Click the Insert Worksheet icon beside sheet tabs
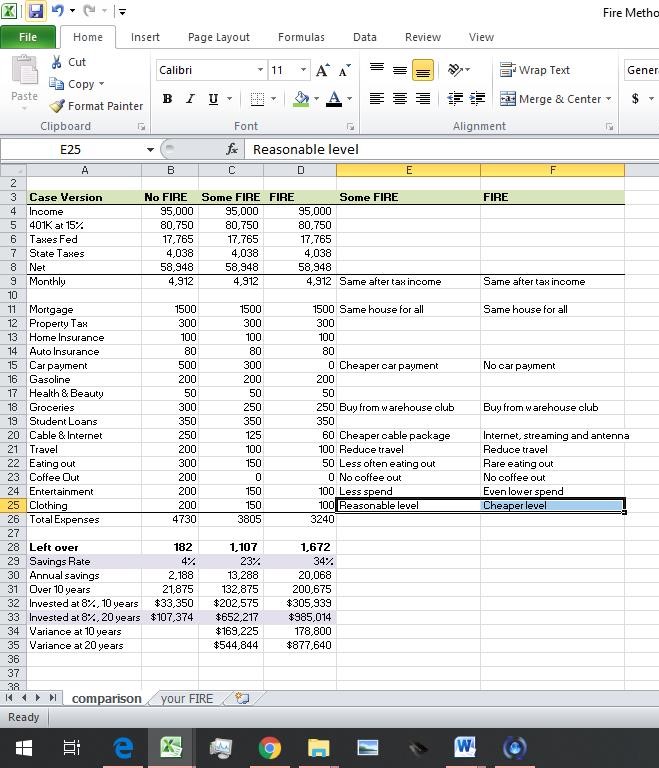659x768 pixels. (x=241, y=698)
